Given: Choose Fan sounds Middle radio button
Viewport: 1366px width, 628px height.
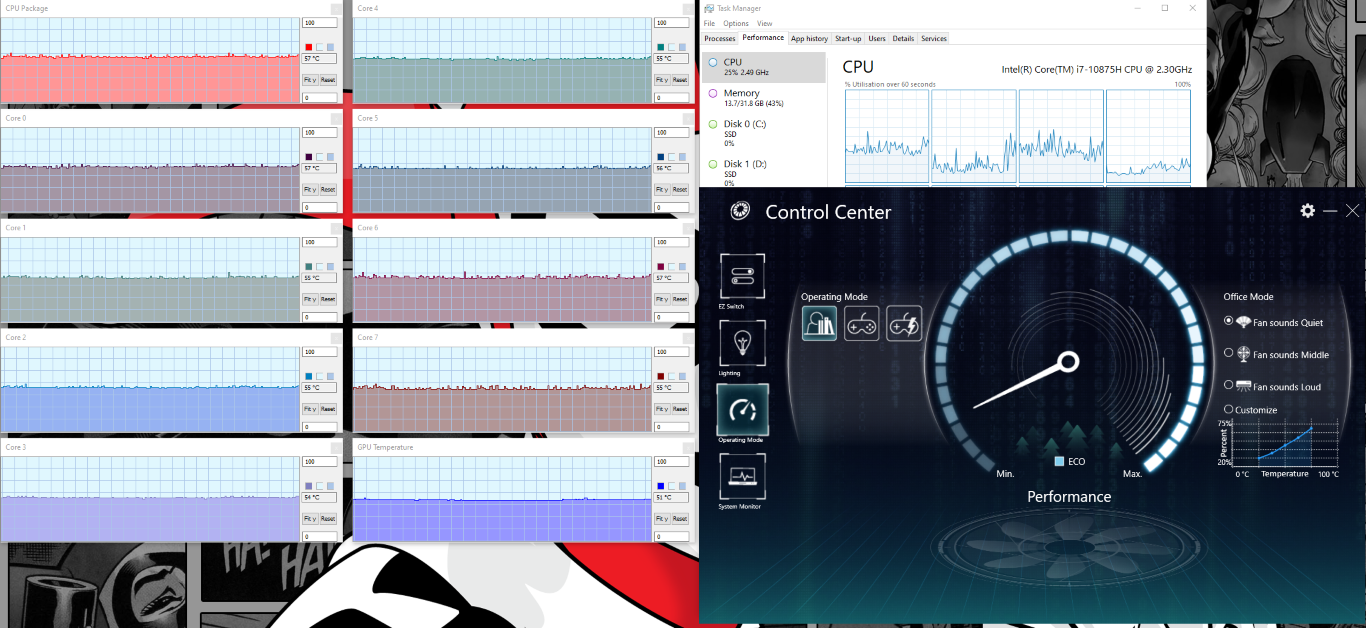Looking at the screenshot, I should point(1229,353).
